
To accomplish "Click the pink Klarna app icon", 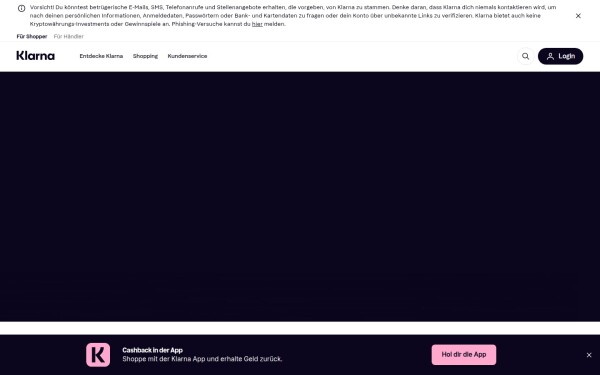I will [98, 355].
